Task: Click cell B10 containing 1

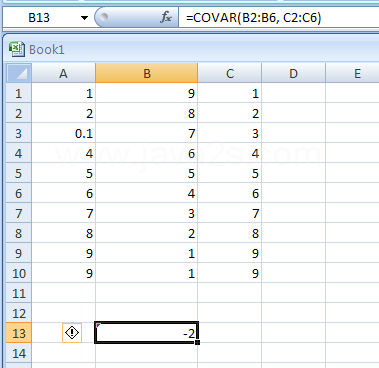Action: [147, 273]
